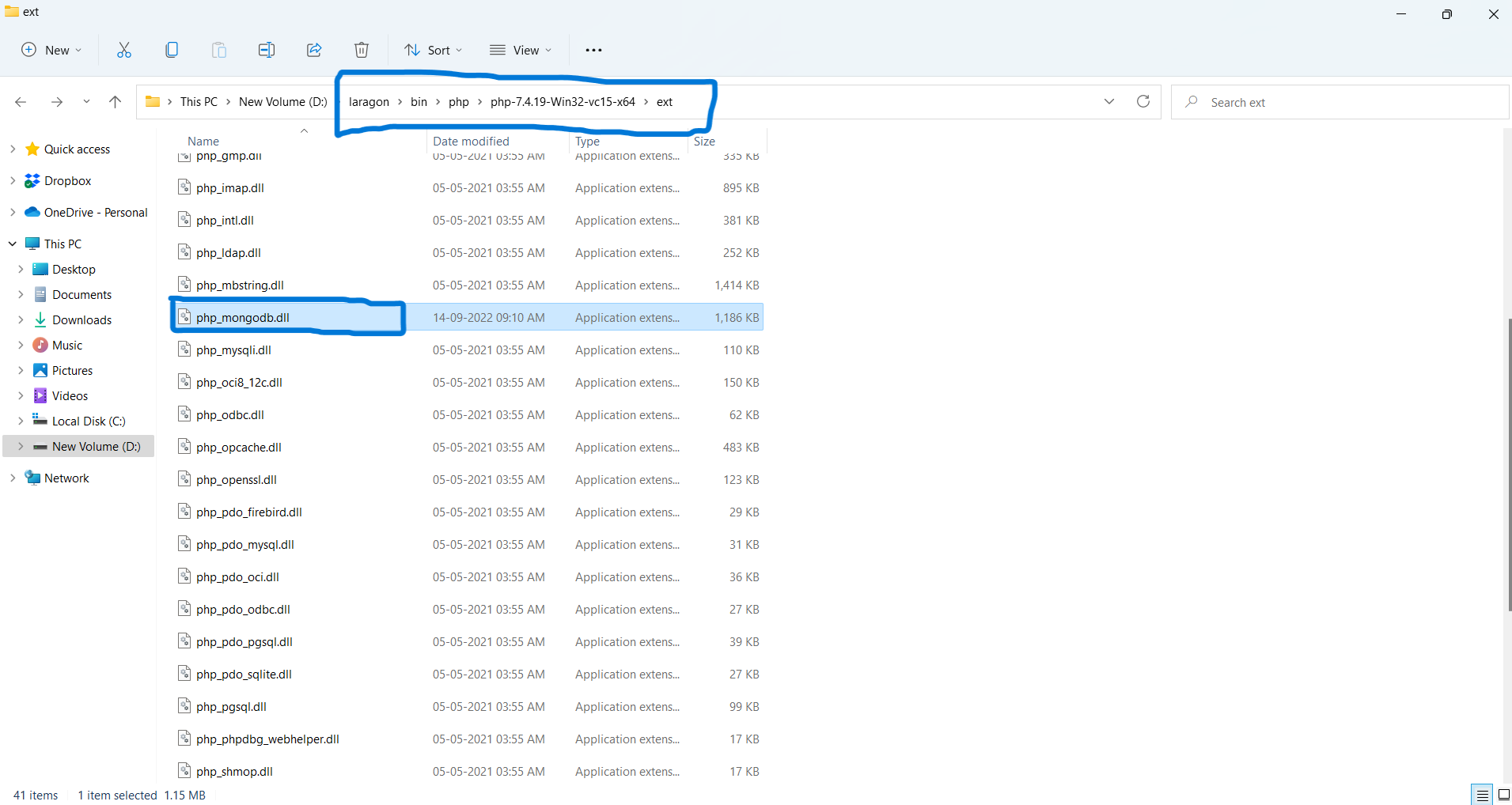The height and width of the screenshot is (805, 1512).
Task: Click the Paste clipboard icon
Action: [219, 50]
